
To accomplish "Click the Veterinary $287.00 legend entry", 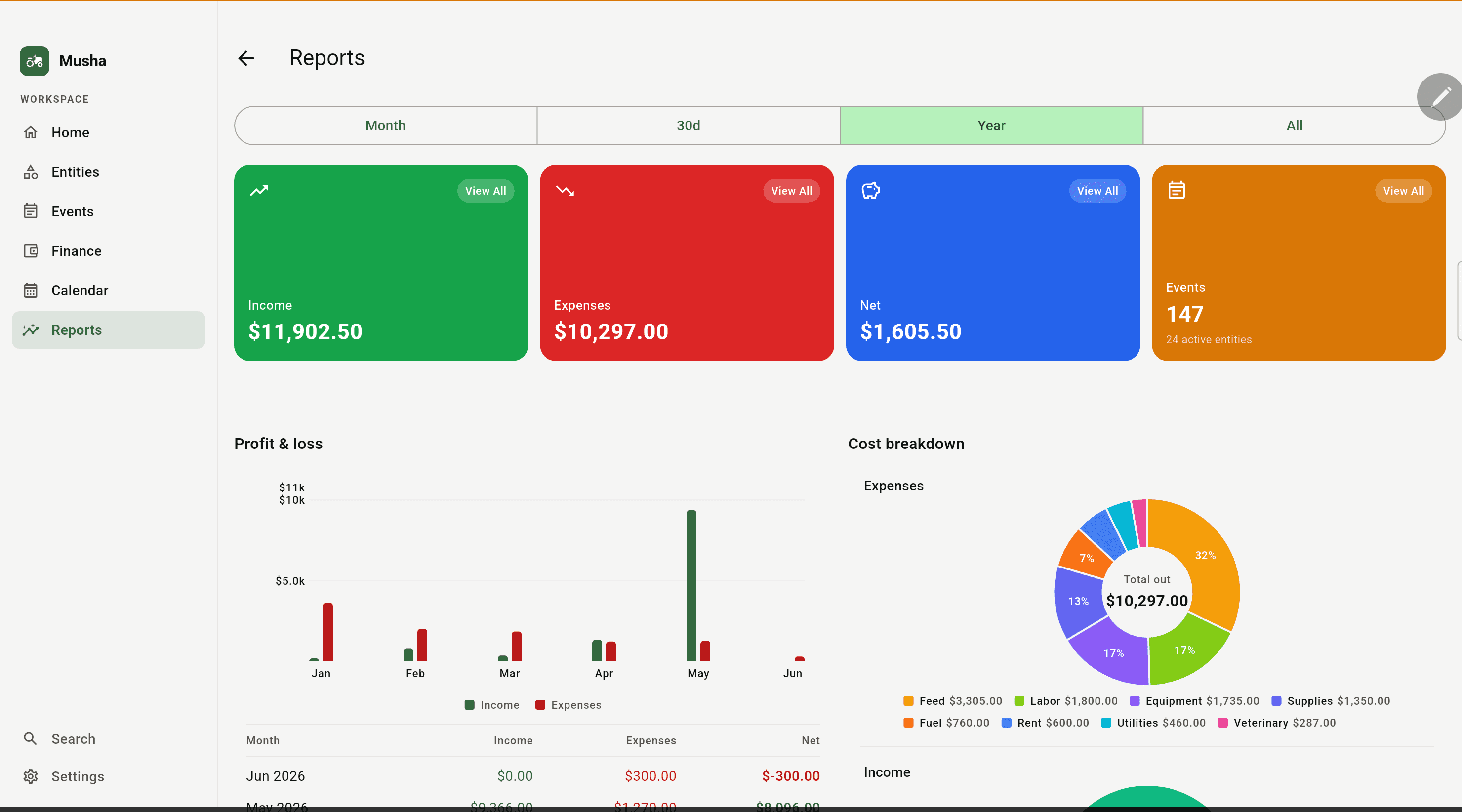I will click(1276, 722).
